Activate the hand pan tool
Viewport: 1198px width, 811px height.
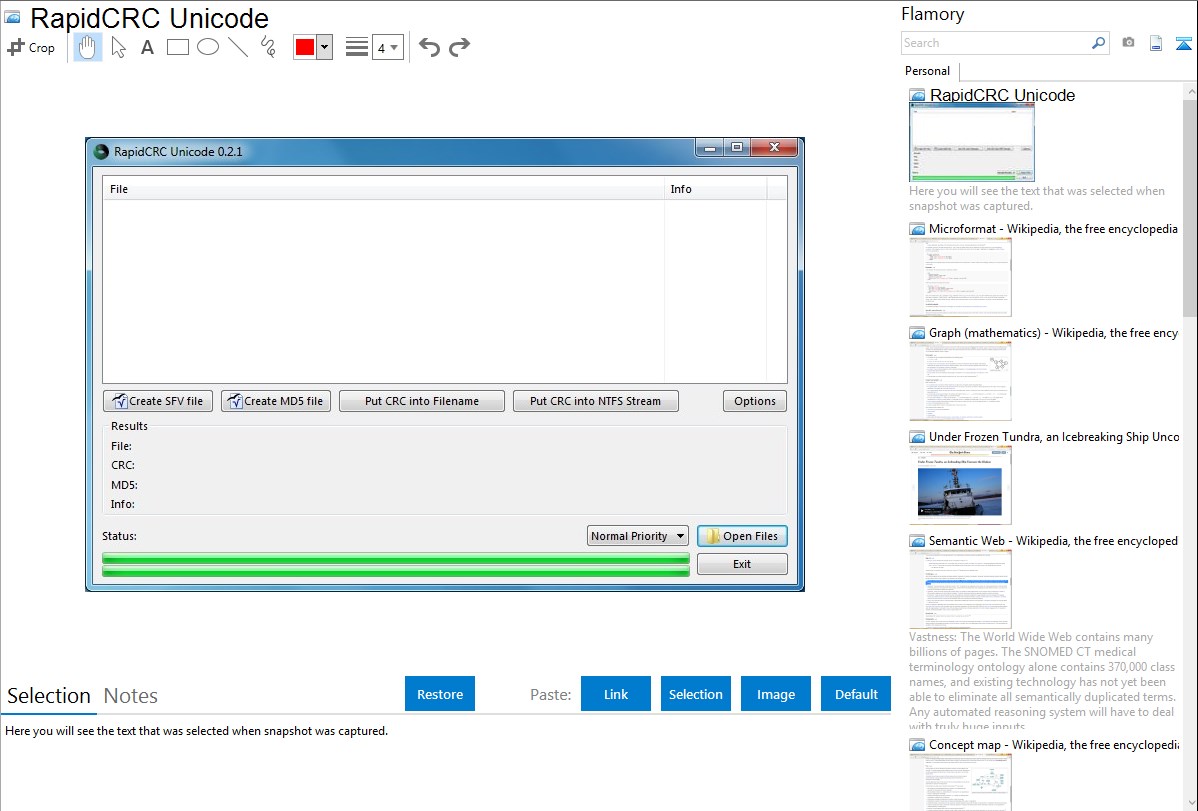pos(88,47)
